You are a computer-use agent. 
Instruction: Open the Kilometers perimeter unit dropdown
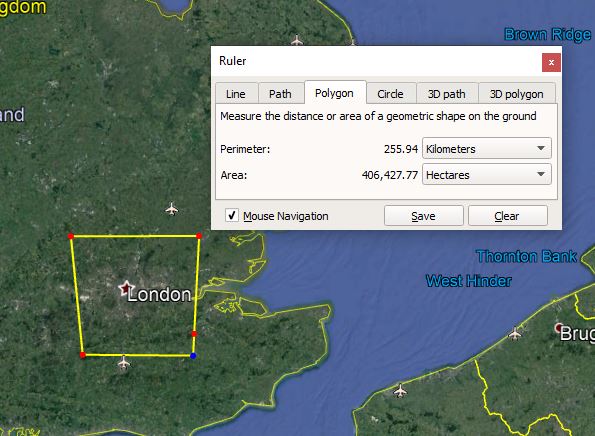point(486,148)
